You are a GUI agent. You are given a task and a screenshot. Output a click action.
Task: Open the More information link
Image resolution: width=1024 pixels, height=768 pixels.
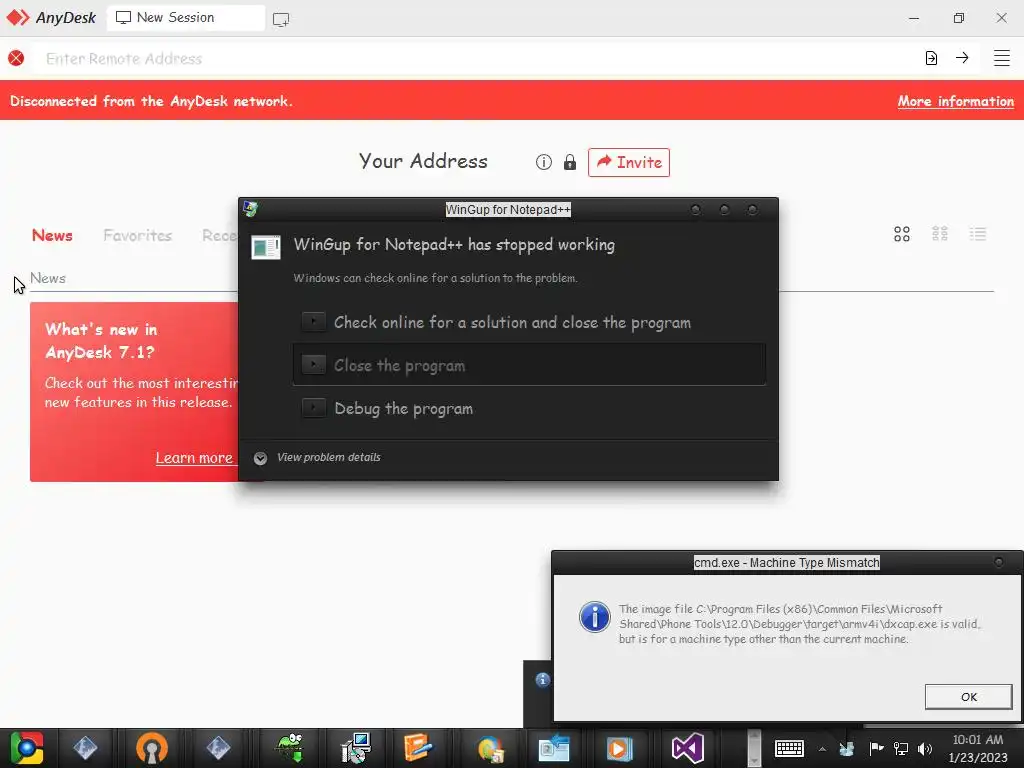point(955,101)
